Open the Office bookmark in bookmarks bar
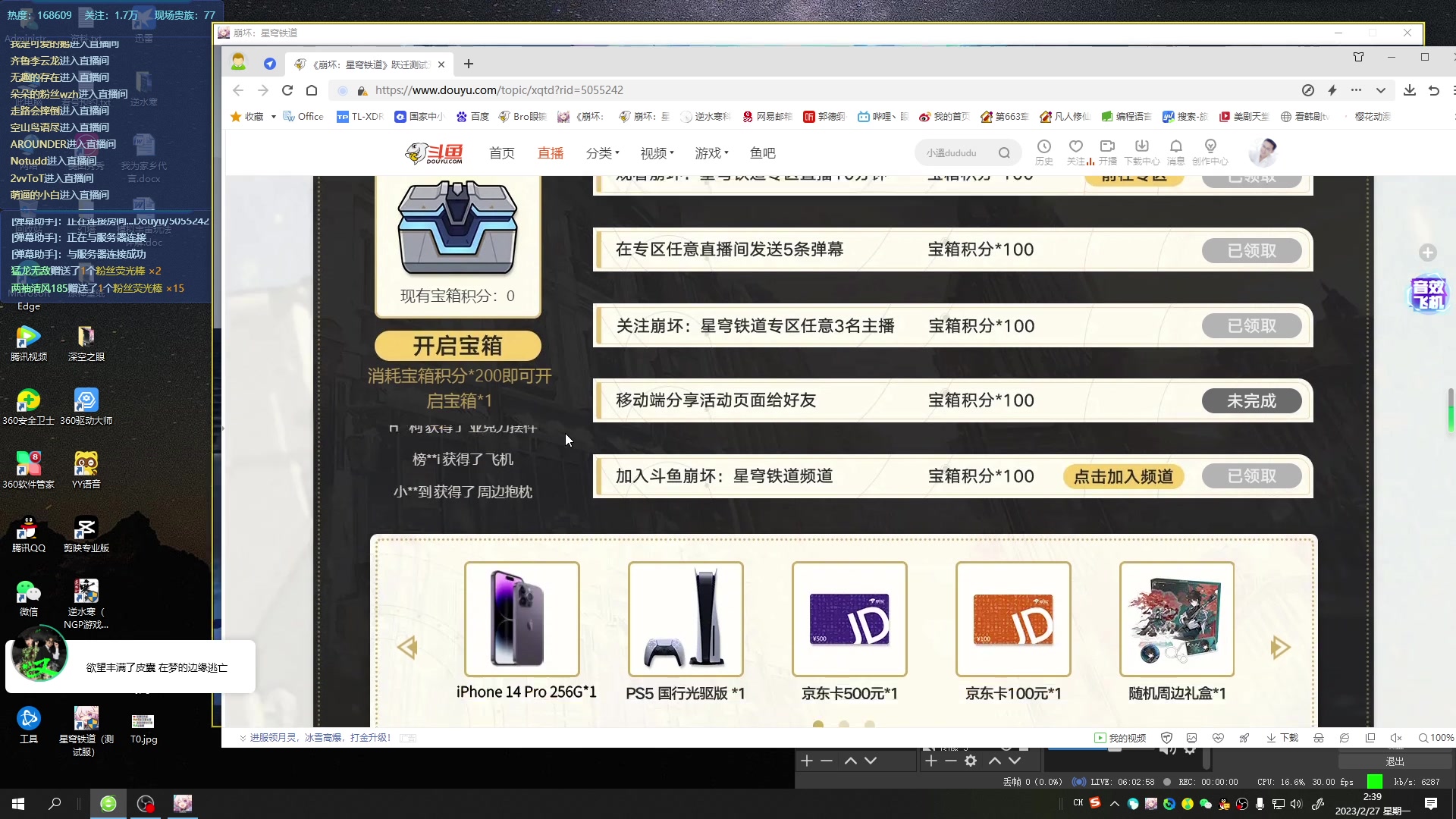 (x=303, y=117)
